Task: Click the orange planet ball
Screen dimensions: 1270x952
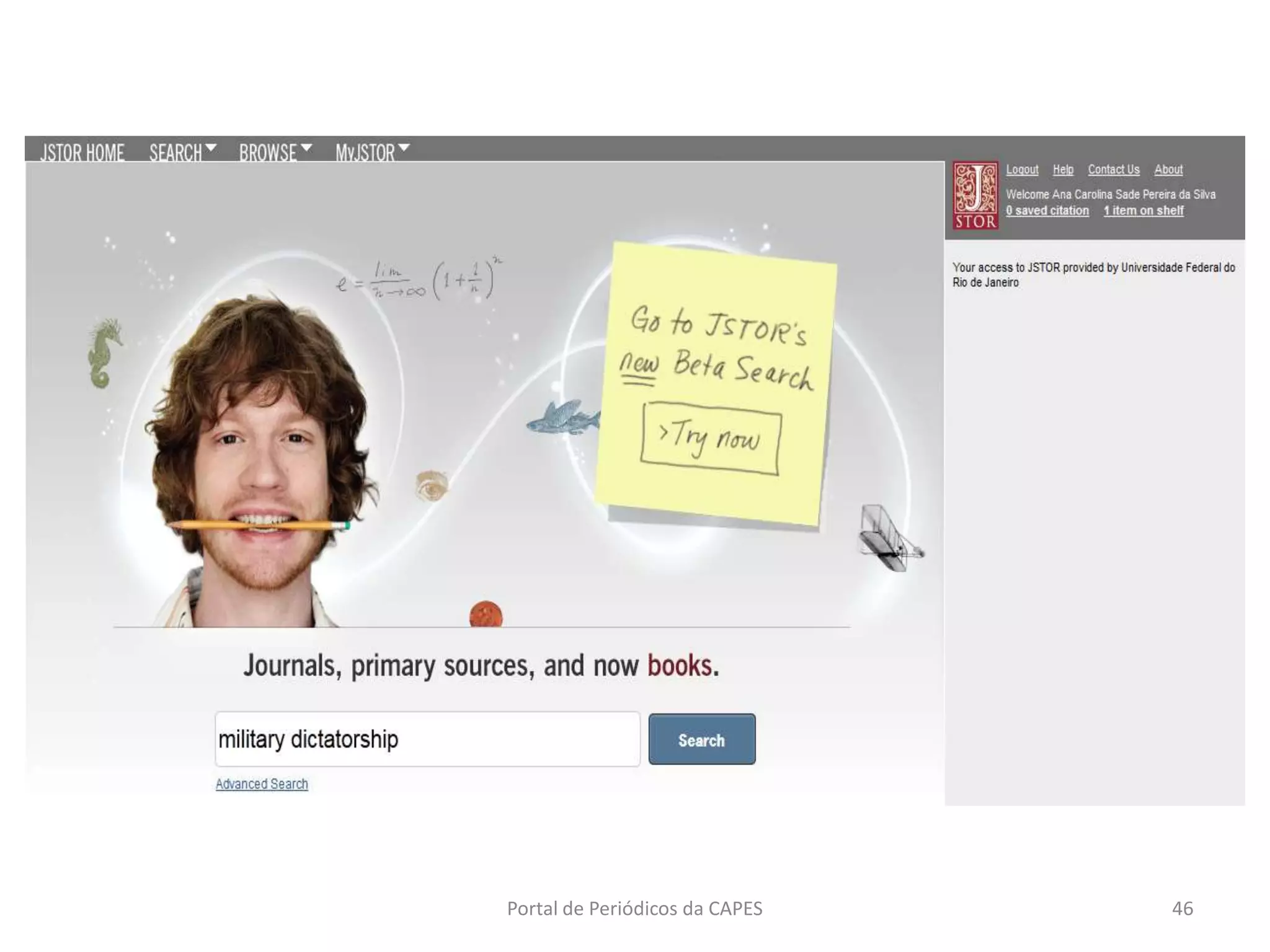Action: coord(486,614)
